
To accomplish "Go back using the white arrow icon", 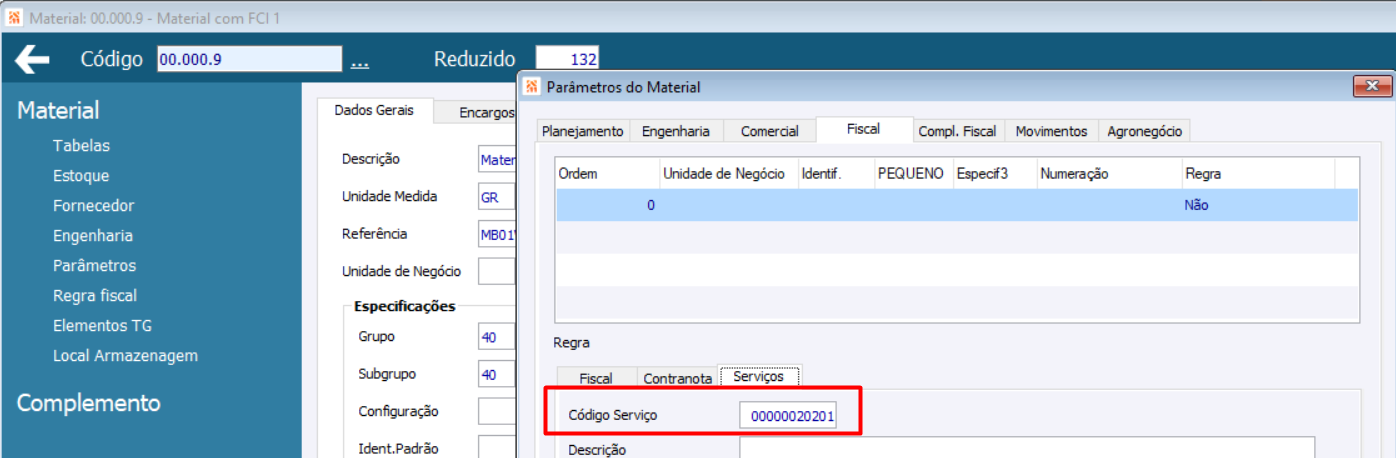I will [x=32, y=60].
